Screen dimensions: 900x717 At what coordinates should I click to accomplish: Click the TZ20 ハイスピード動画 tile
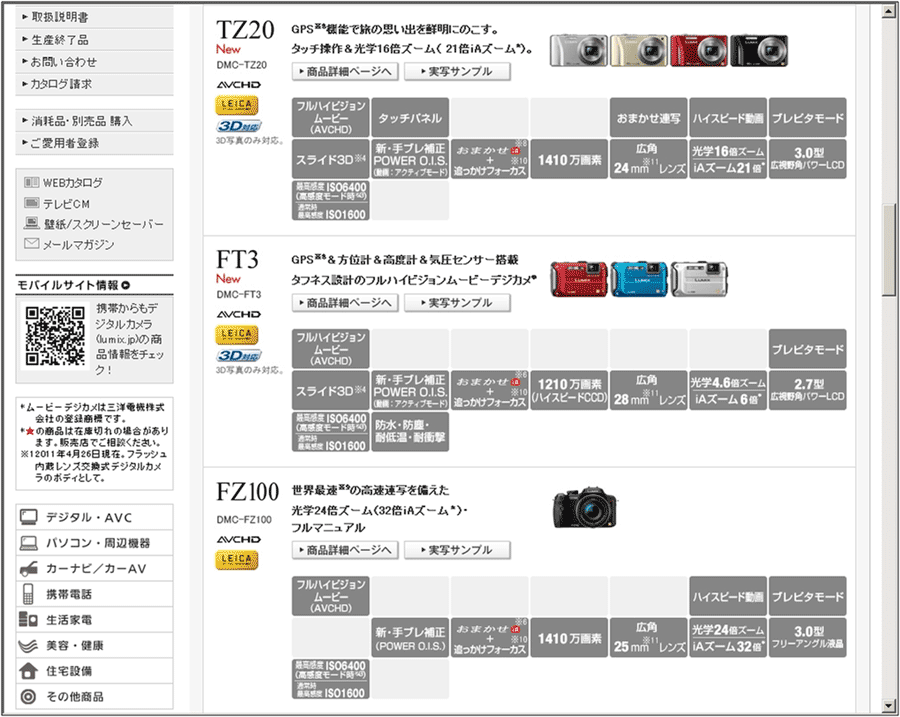pyautogui.click(x=728, y=118)
